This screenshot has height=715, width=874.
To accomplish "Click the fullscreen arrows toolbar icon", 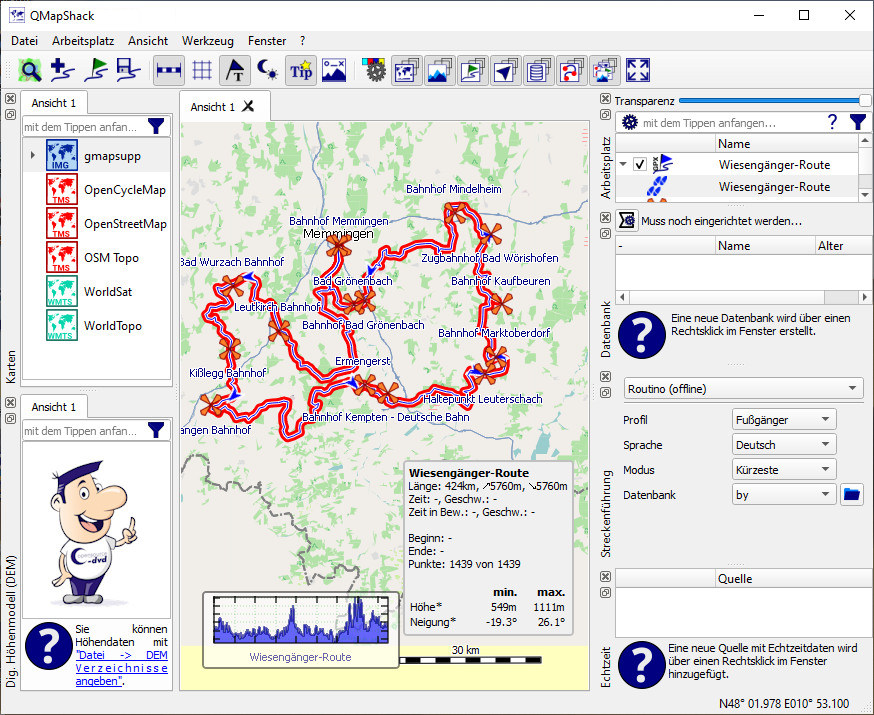I will tap(638, 70).
